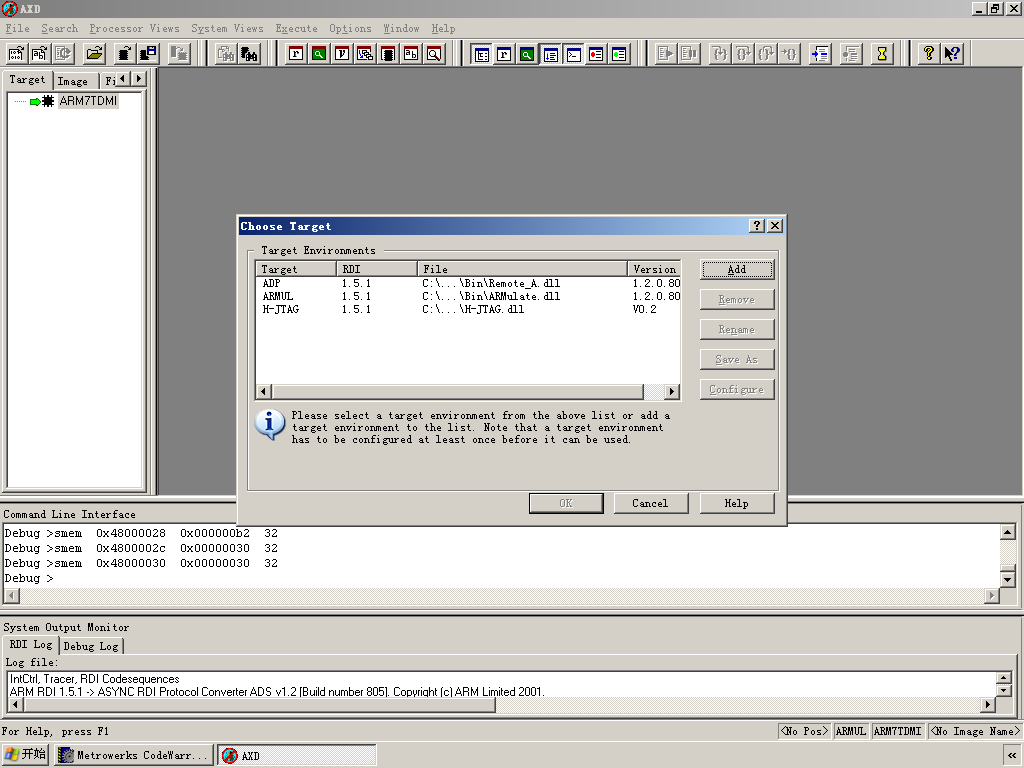Toggle the System Control view tree icon
The height and width of the screenshot is (768, 1024).
481,54
